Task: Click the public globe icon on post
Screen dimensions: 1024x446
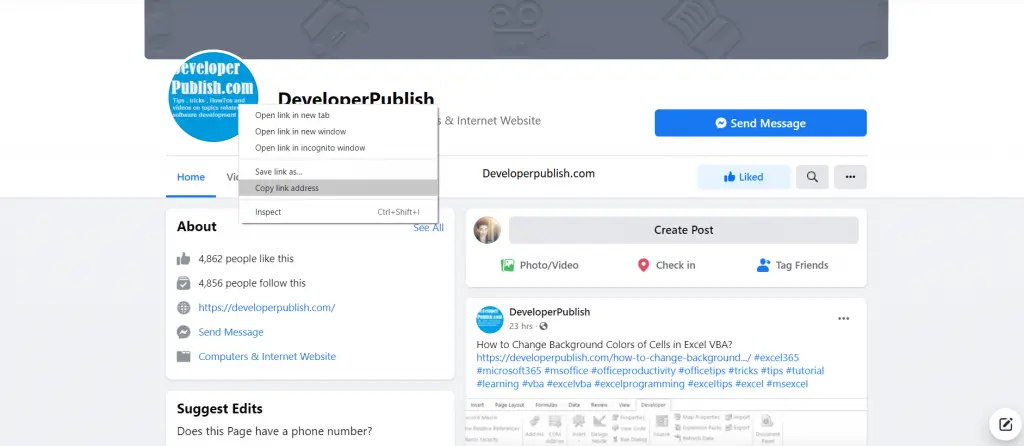Action: tap(543, 326)
